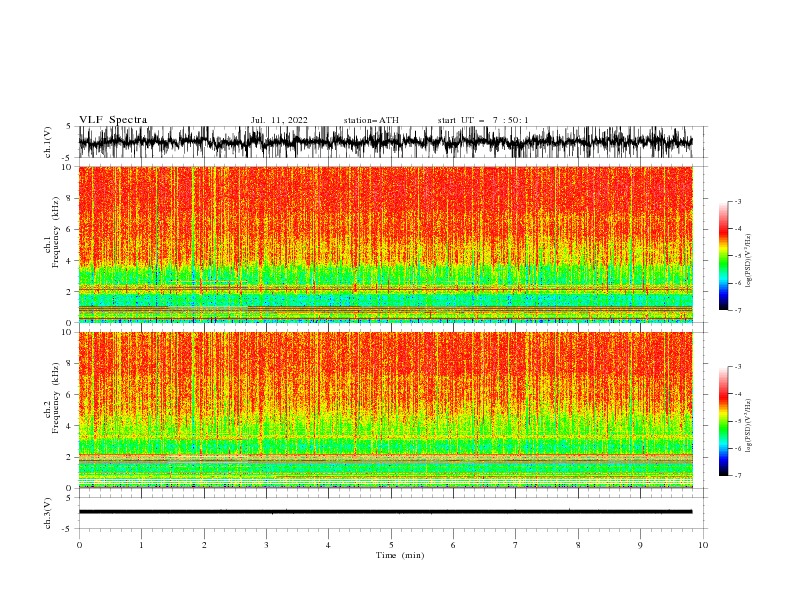Click the "5" tick on ch.1(V) axis
The height and width of the screenshot is (612, 792).
(69, 126)
